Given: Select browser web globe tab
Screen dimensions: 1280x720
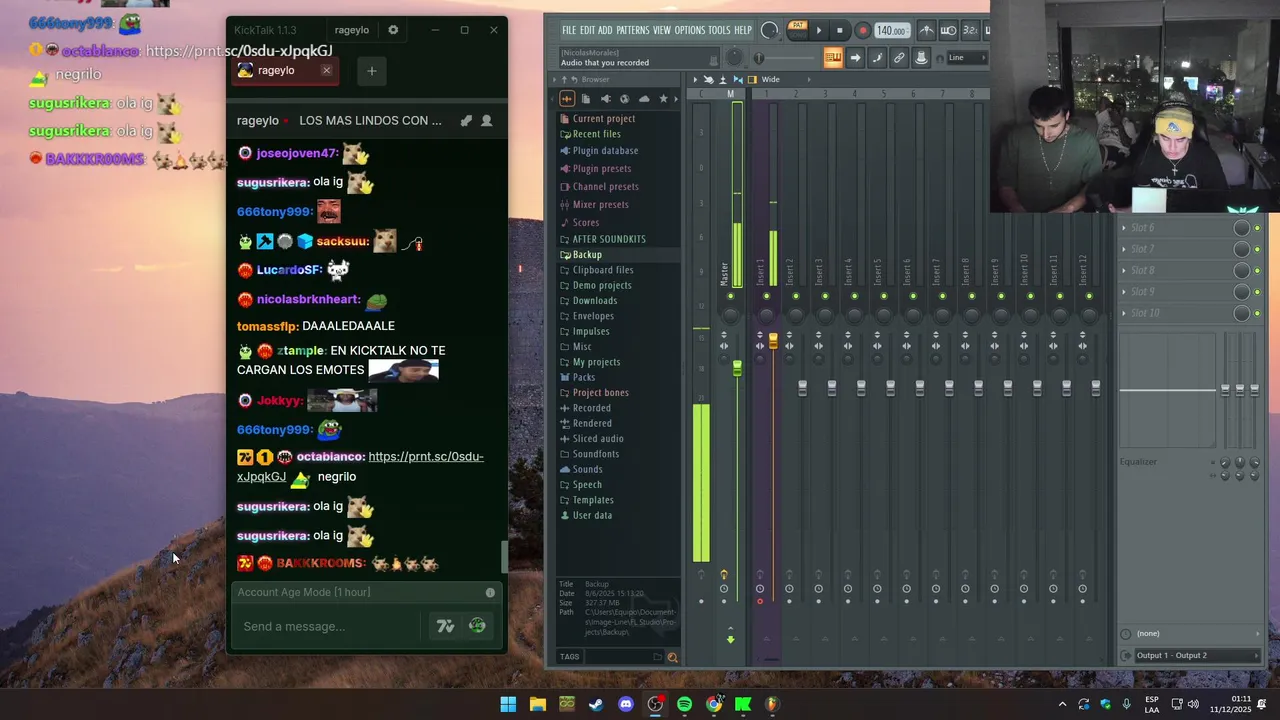Looking at the screenshot, I should point(624,99).
